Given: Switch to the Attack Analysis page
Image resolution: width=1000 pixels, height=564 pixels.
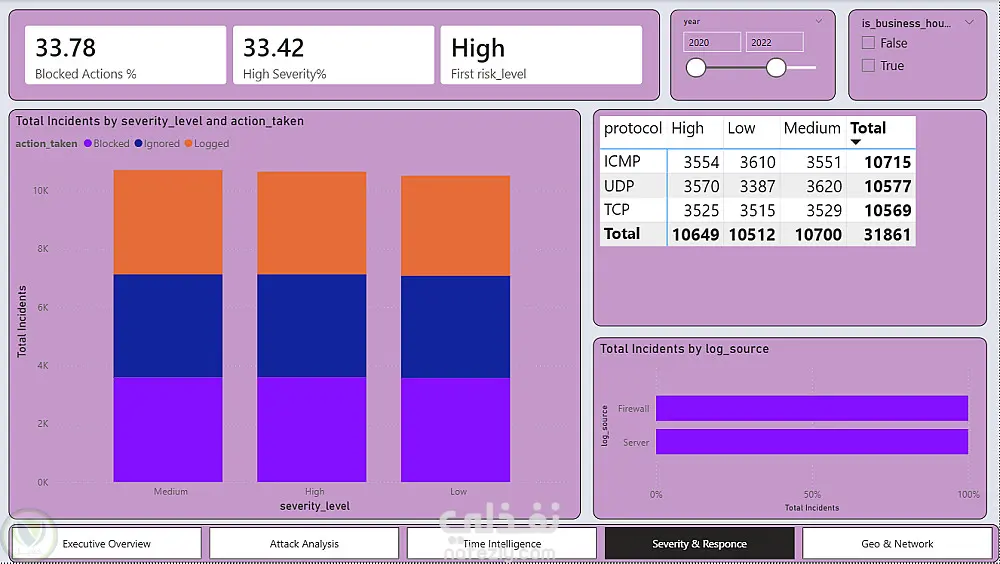Looking at the screenshot, I should coord(304,544).
